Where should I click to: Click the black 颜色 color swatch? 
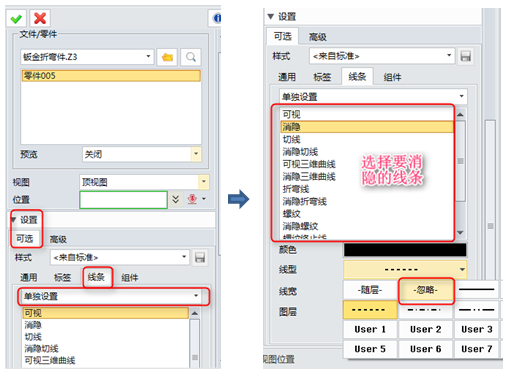coord(405,250)
